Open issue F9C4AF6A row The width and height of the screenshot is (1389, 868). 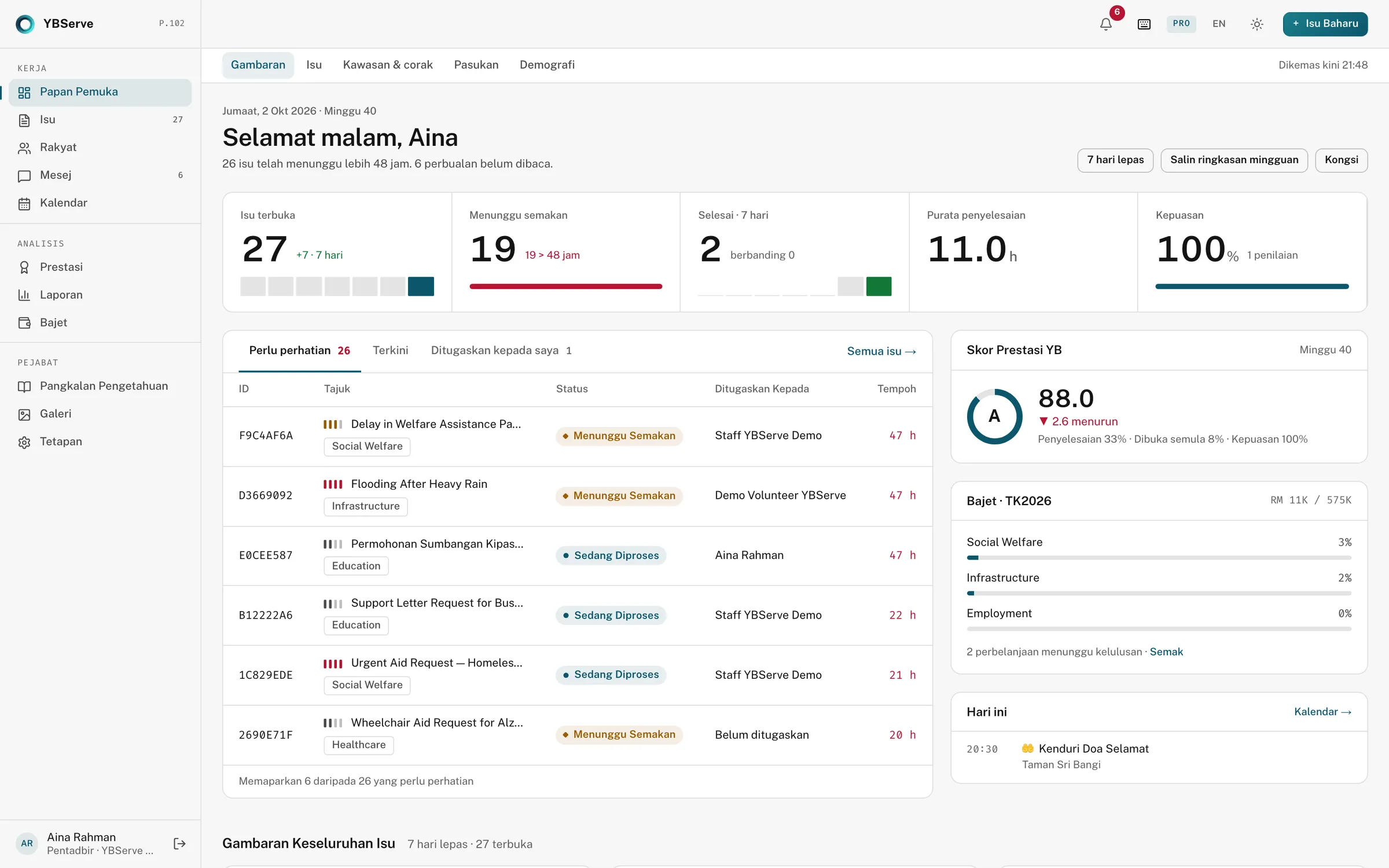coord(577,436)
